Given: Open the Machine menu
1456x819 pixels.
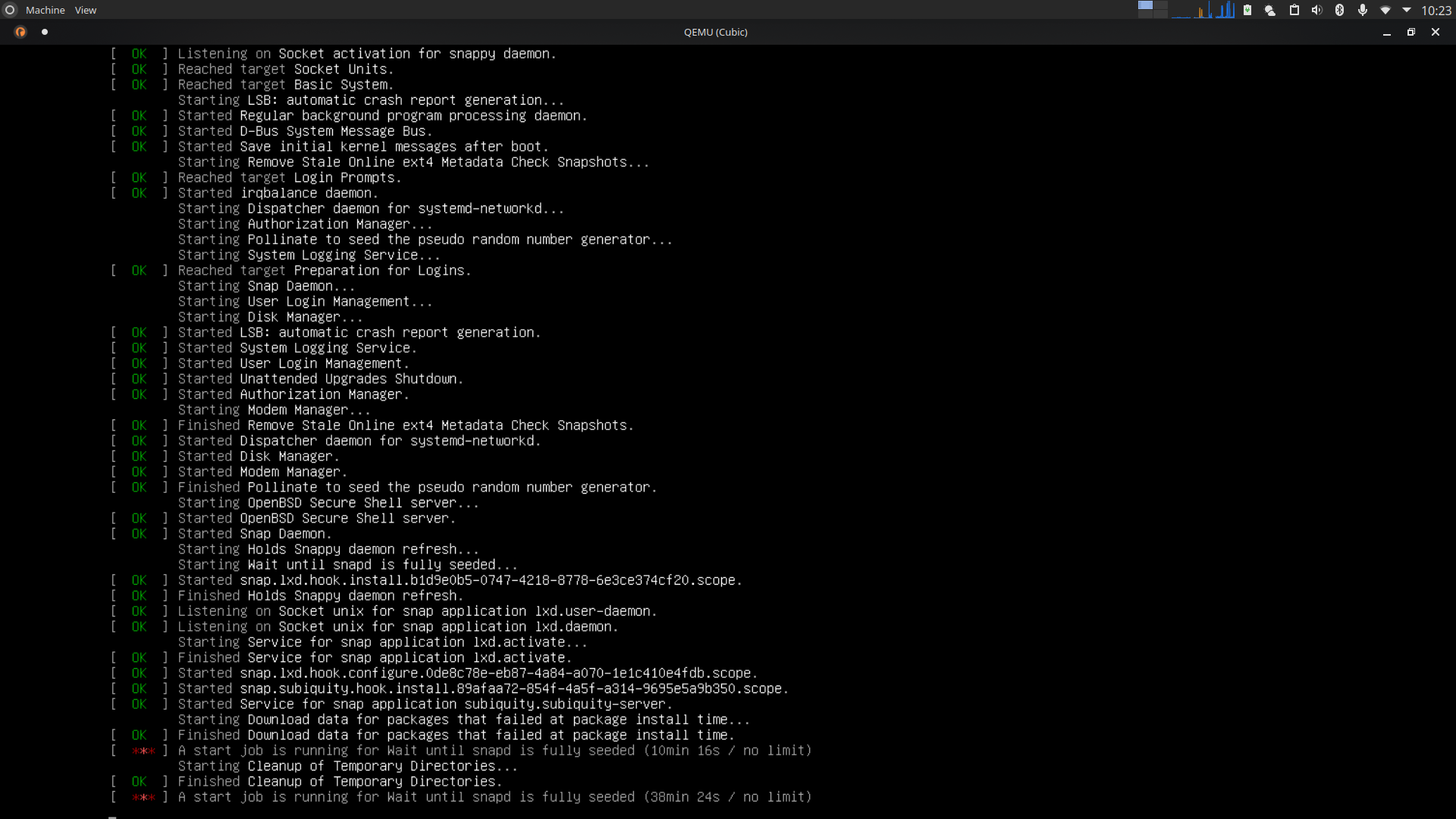Looking at the screenshot, I should point(45,10).
